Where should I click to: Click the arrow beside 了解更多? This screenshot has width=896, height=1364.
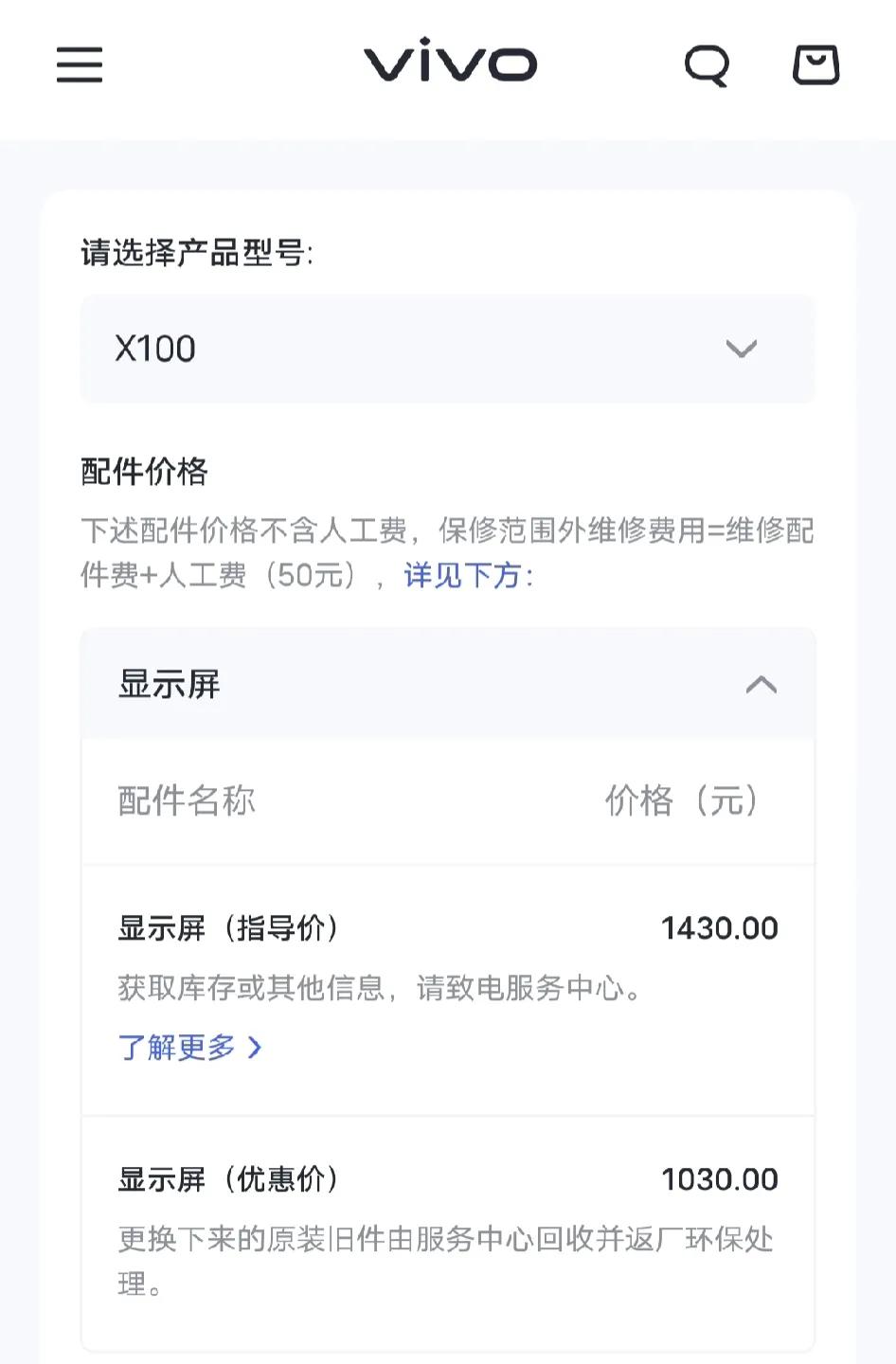(254, 1047)
